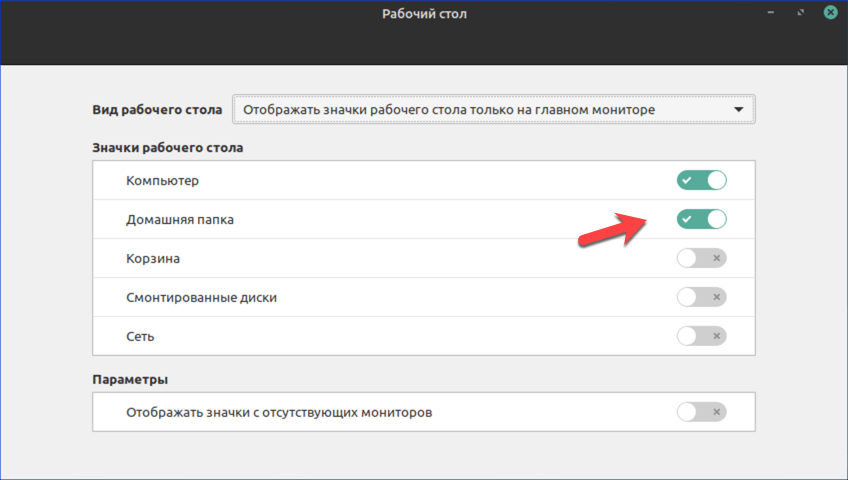Enable the Сеть desktop icon toggle
This screenshot has height=480, width=848.
coord(701,336)
